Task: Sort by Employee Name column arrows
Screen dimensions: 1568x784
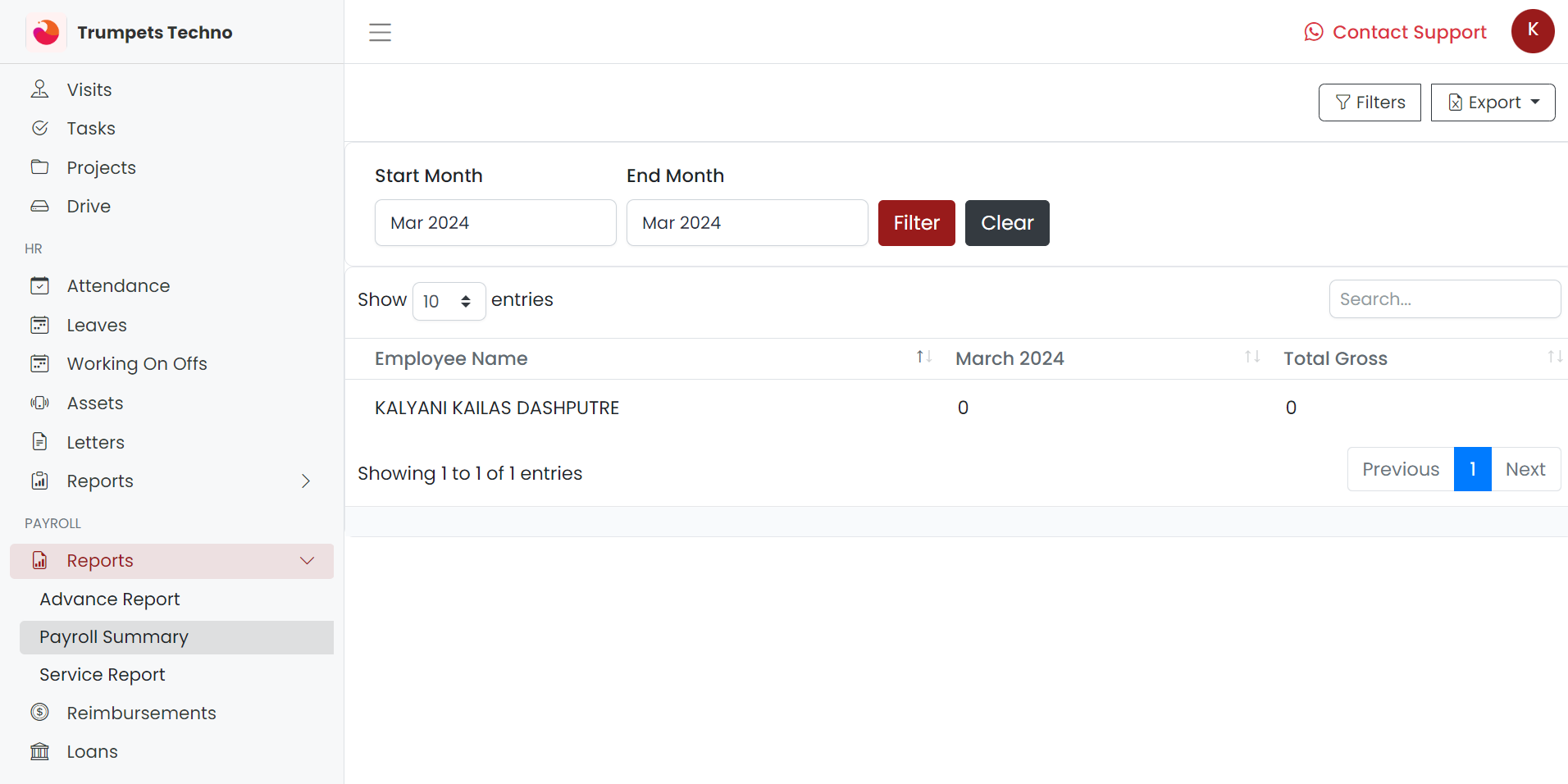Action: point(923,357)
